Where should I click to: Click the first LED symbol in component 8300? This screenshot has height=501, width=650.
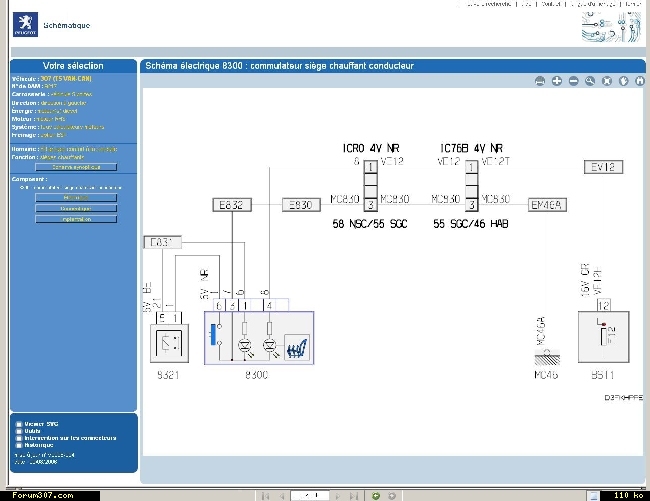tap(244, 344)
